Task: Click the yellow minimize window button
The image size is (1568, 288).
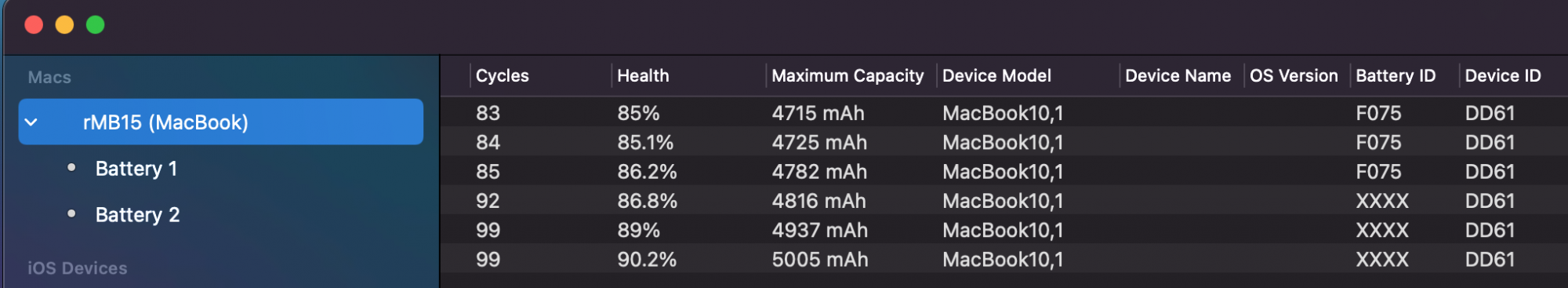Action: [x=64, y=25]
